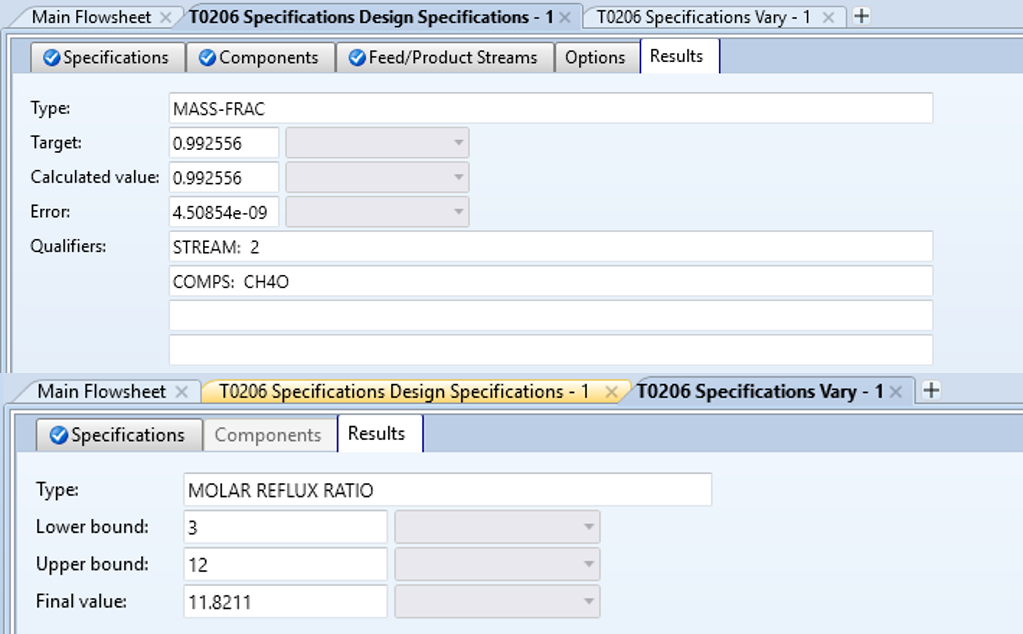Click the Upper bound value field

285,565
